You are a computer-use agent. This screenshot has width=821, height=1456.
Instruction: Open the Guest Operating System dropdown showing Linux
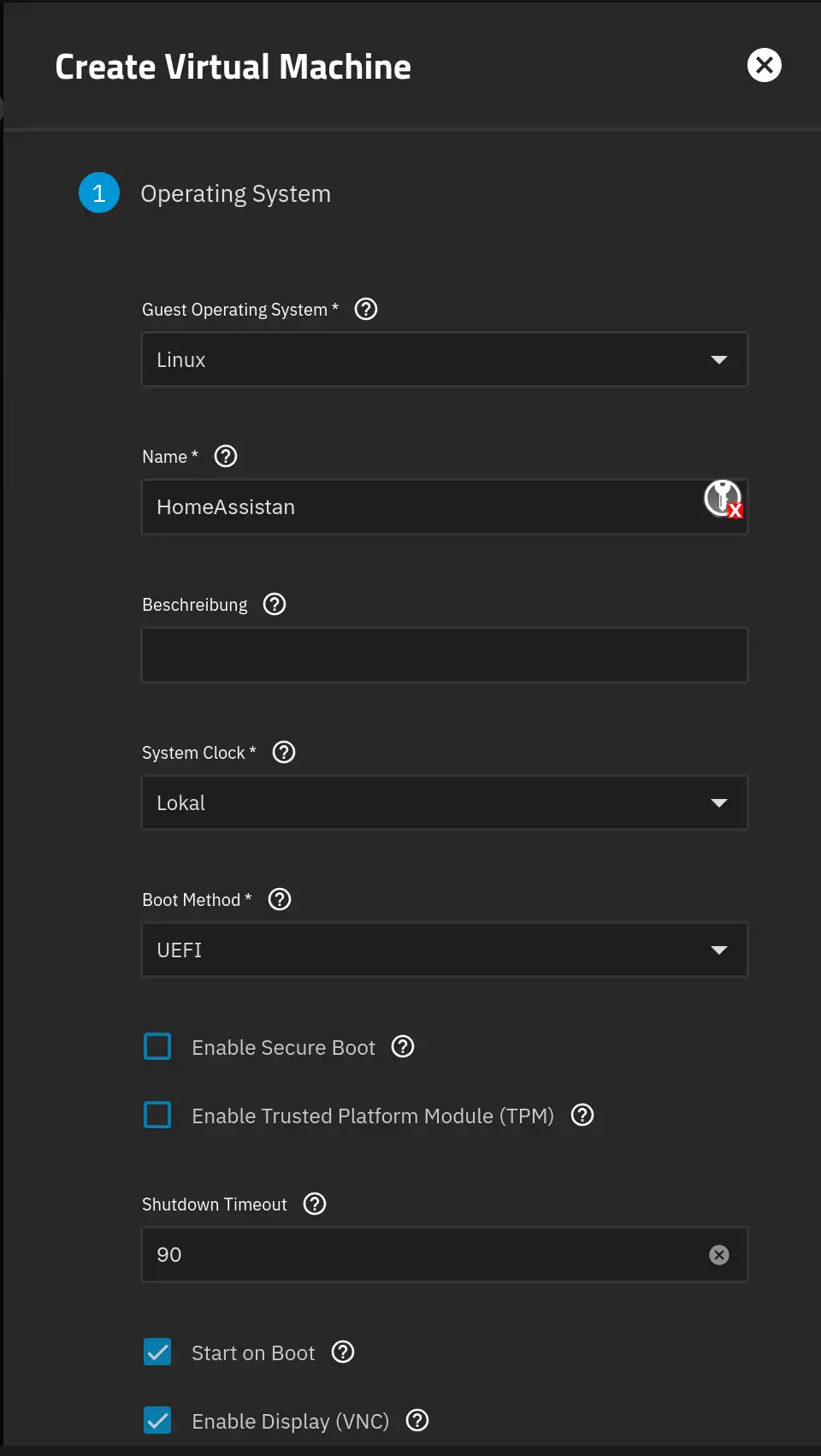click(445, 359)
